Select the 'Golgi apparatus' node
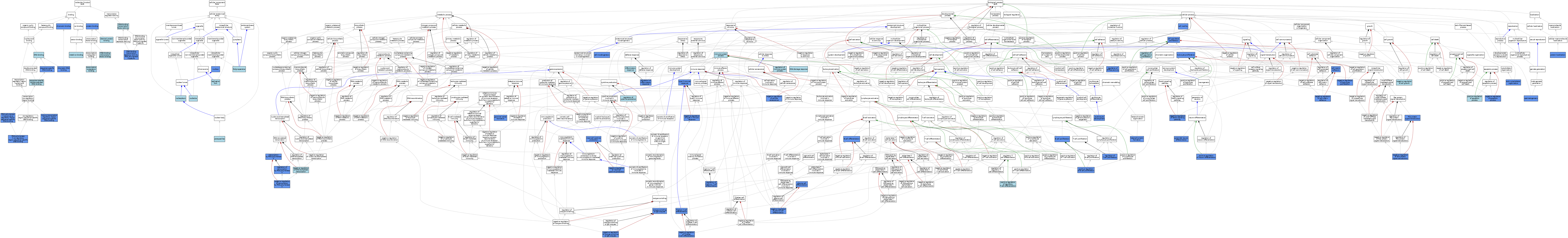This screenshot has height=238, width=1568. 239,69
